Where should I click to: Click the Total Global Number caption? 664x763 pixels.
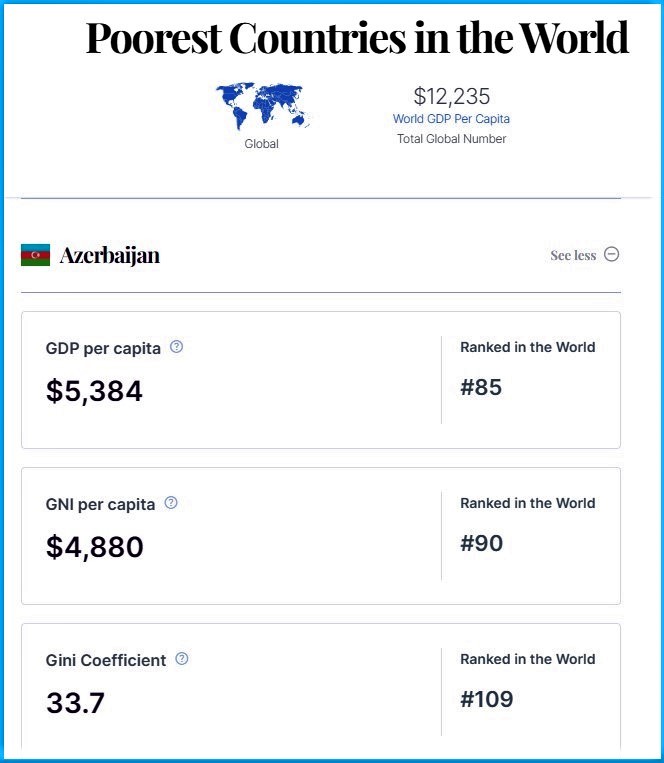tap(451, 139)
